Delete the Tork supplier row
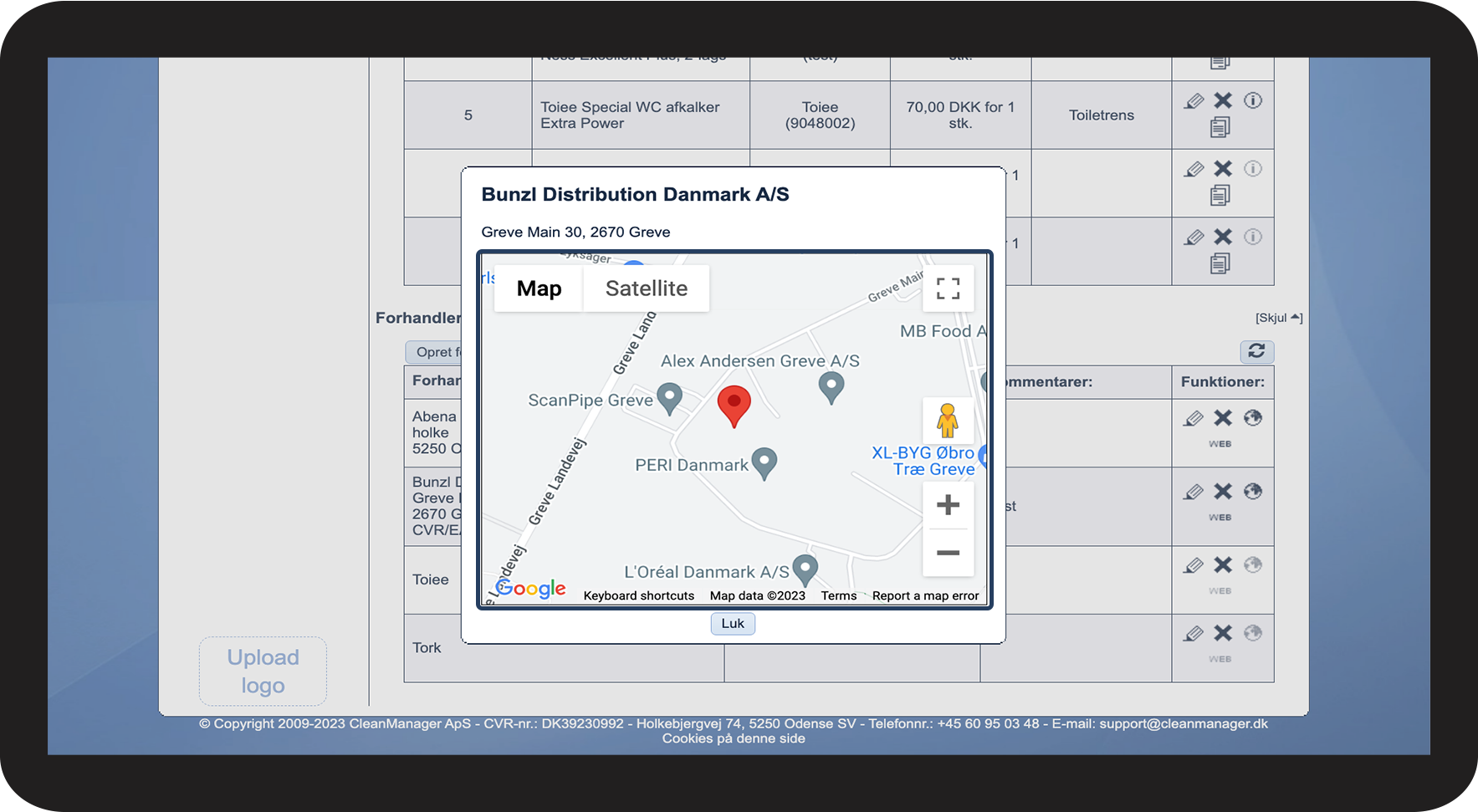 1223,633
